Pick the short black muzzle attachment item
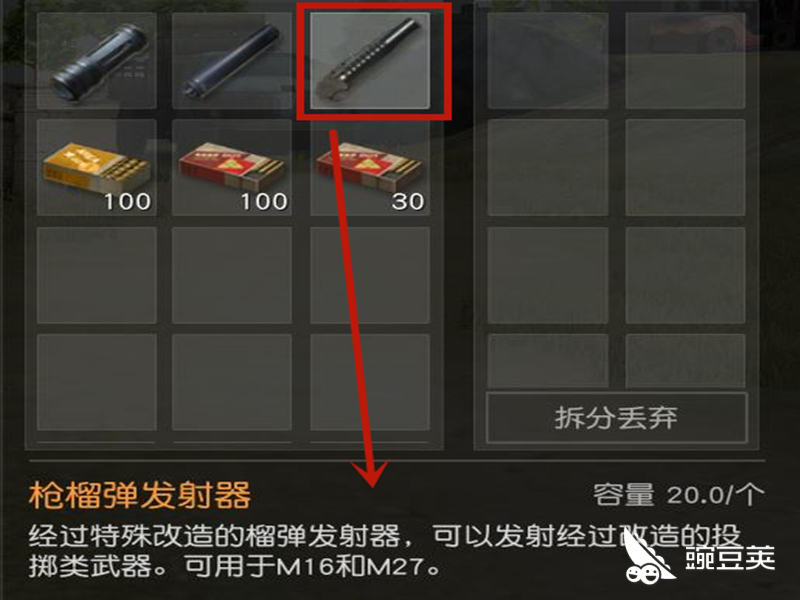The image size is (800, 600). click(96, 61)
